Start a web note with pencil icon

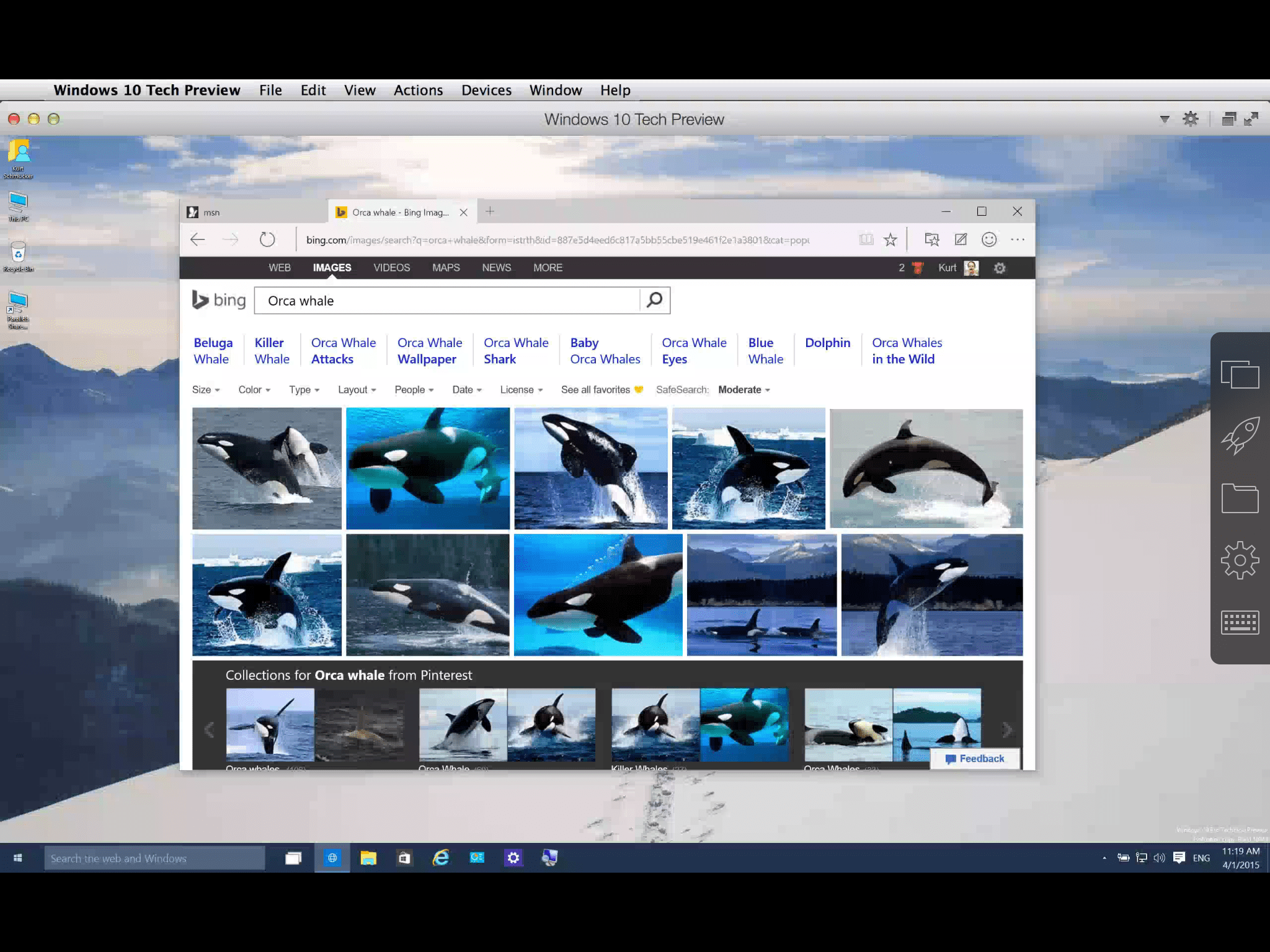point(961,239)
